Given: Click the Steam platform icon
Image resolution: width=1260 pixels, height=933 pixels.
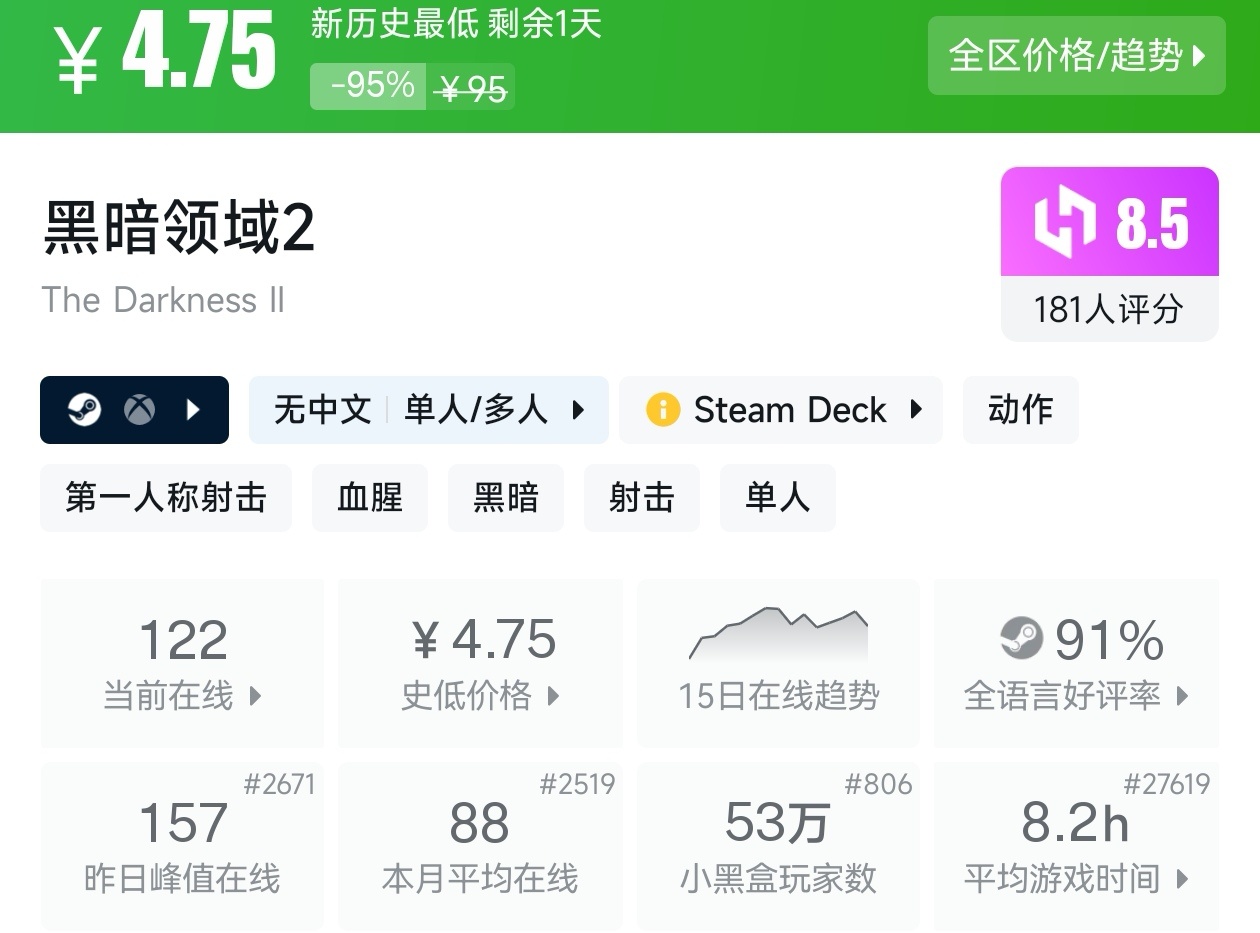Looking at the screenshot, I should (x=85, y=410).
